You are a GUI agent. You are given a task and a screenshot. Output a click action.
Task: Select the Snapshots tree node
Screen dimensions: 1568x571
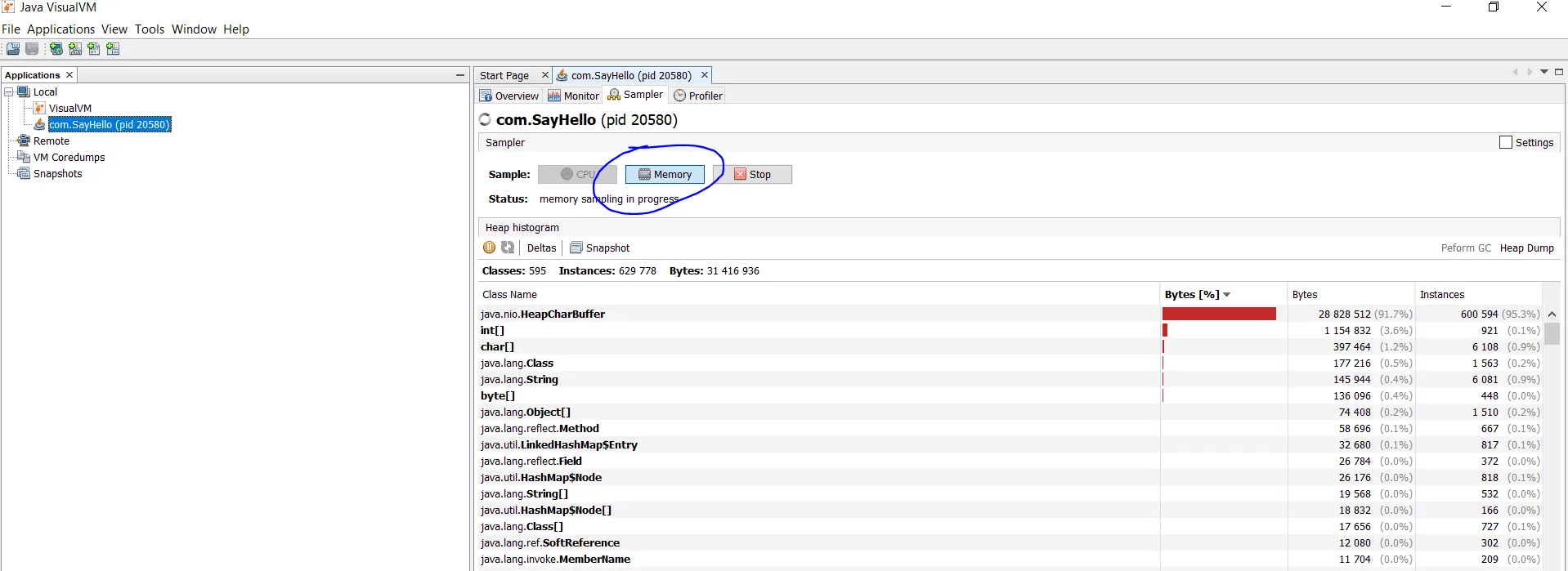click(58, 173)
